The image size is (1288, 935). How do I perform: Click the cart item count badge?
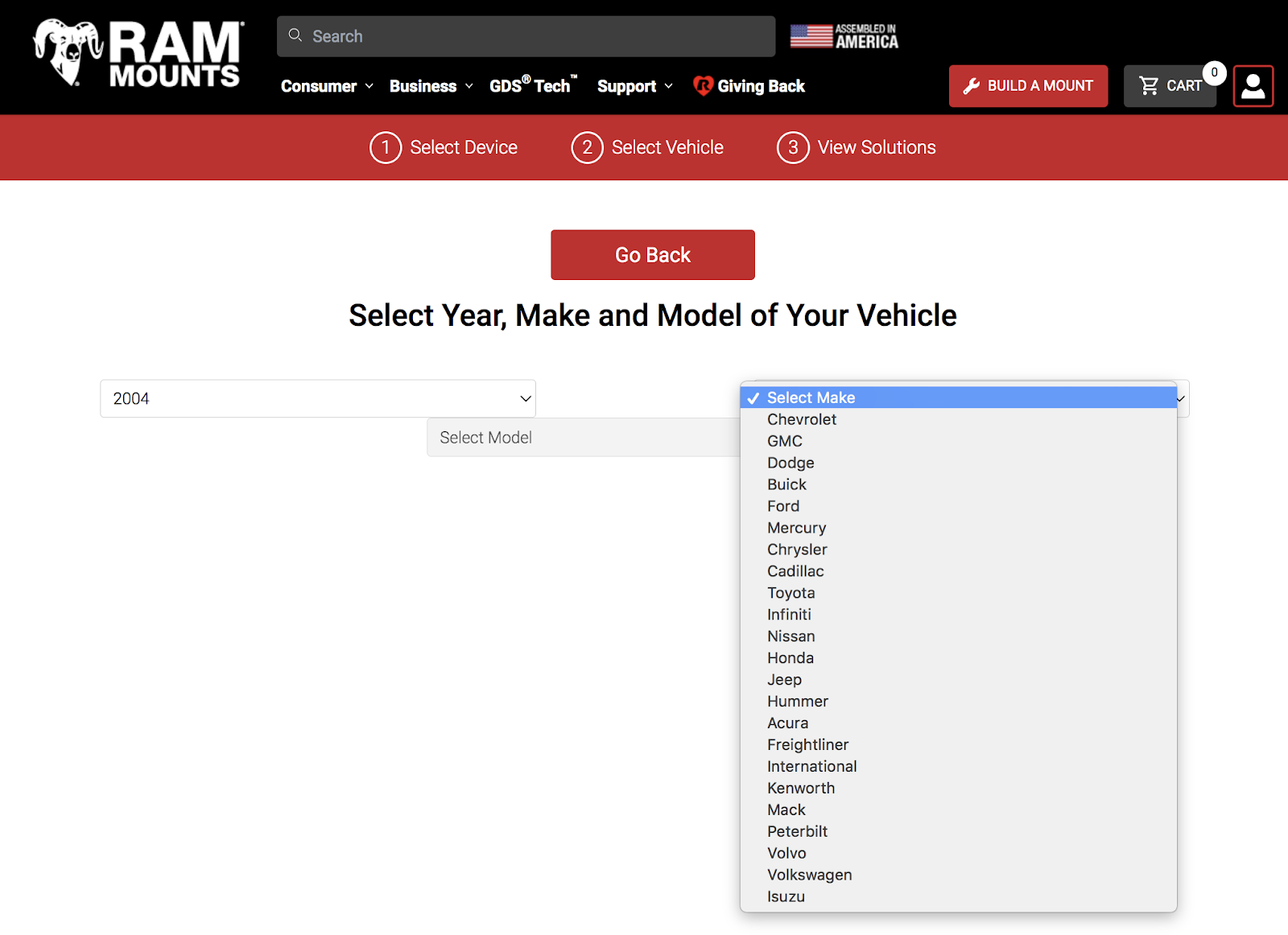point(1215,72)
